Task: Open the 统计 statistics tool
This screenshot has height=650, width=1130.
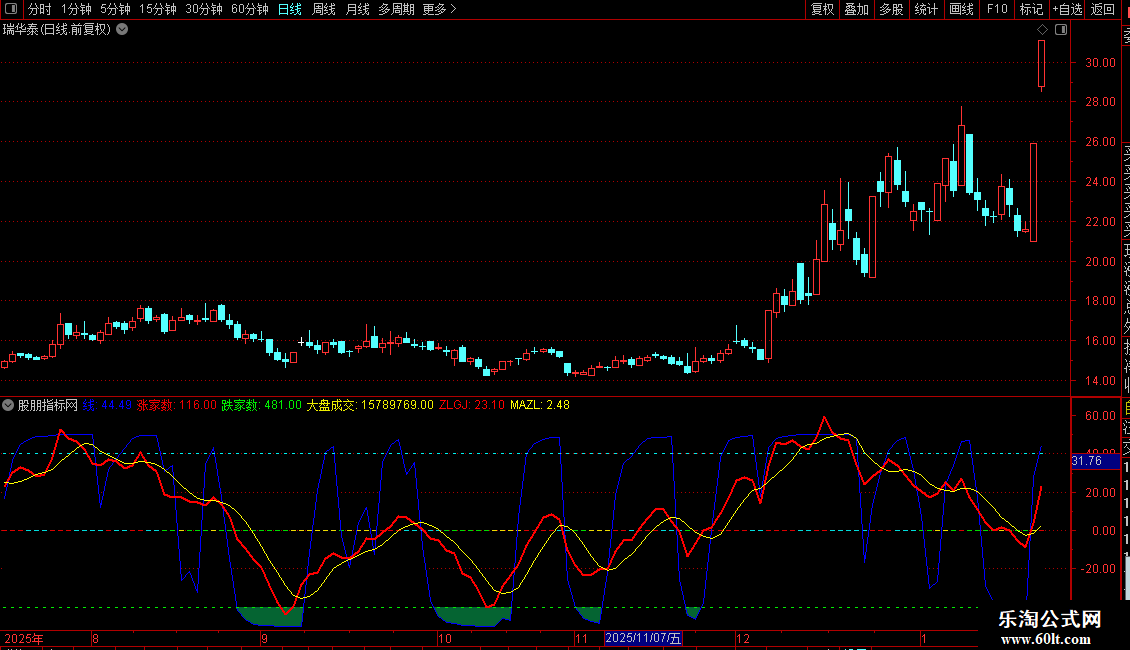Action: (x=926, y=9)
